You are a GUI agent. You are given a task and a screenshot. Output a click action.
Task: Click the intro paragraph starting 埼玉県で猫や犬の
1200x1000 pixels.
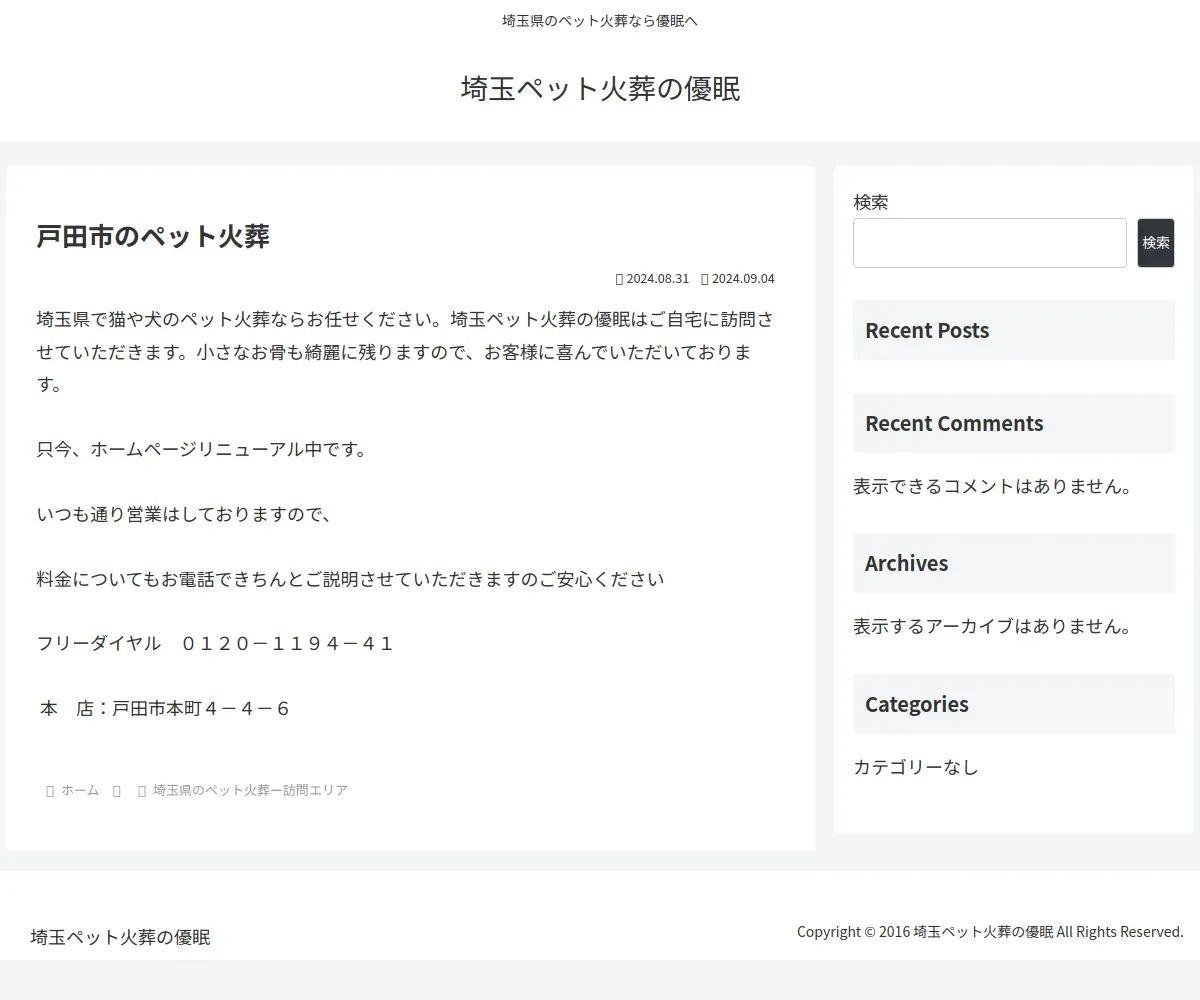click(405, 352)
